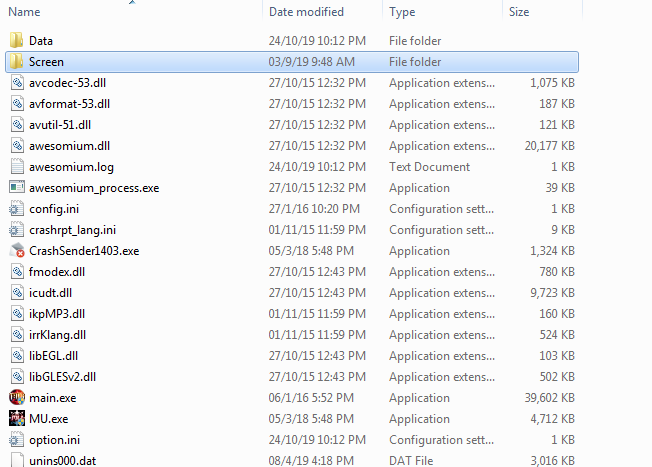Sort files by Name column header
Screen dimensions: 652x467
pos(24,12)
